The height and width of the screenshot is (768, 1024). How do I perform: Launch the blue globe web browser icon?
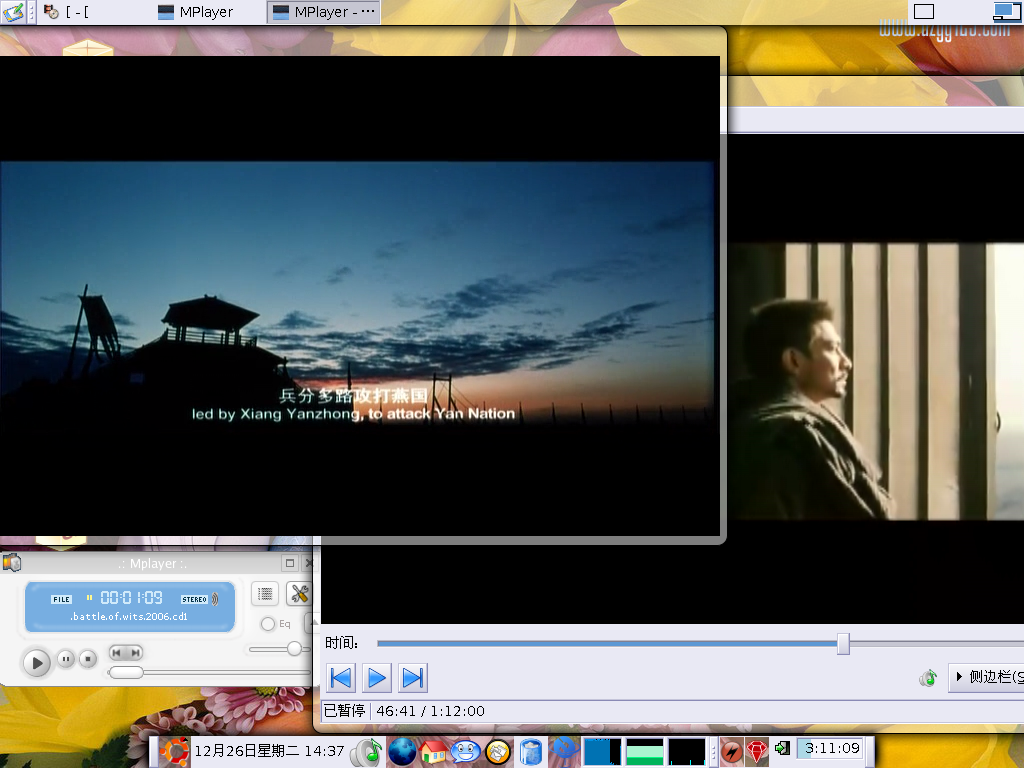point(402,752)
